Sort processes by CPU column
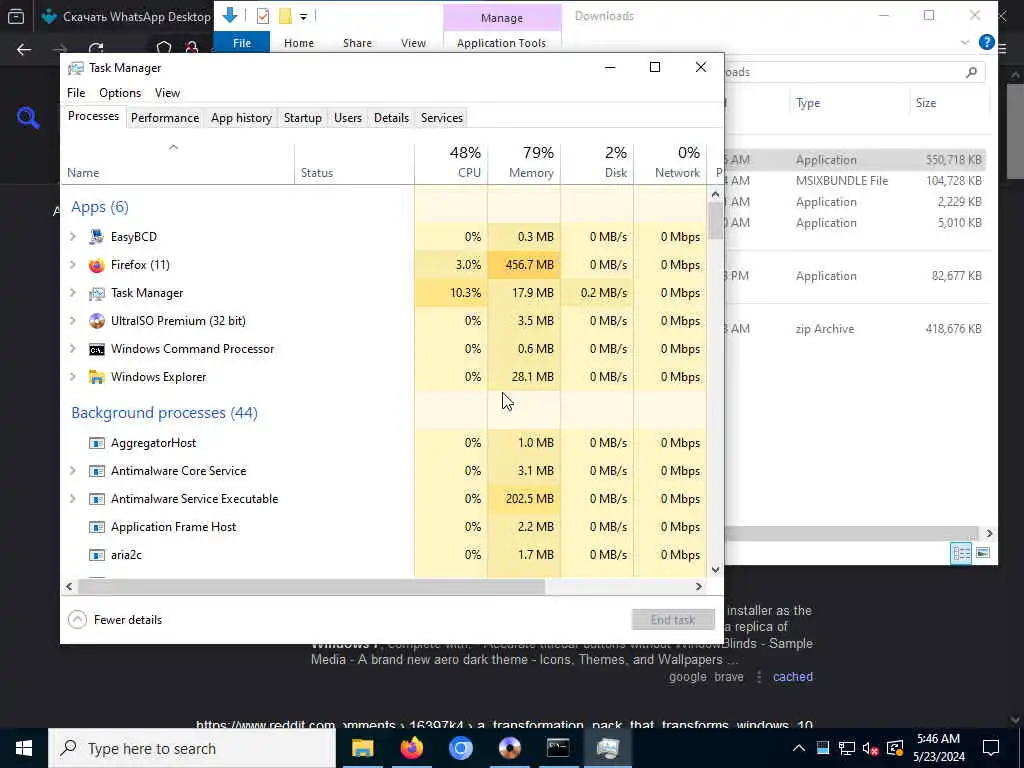 tap(451, 163)
